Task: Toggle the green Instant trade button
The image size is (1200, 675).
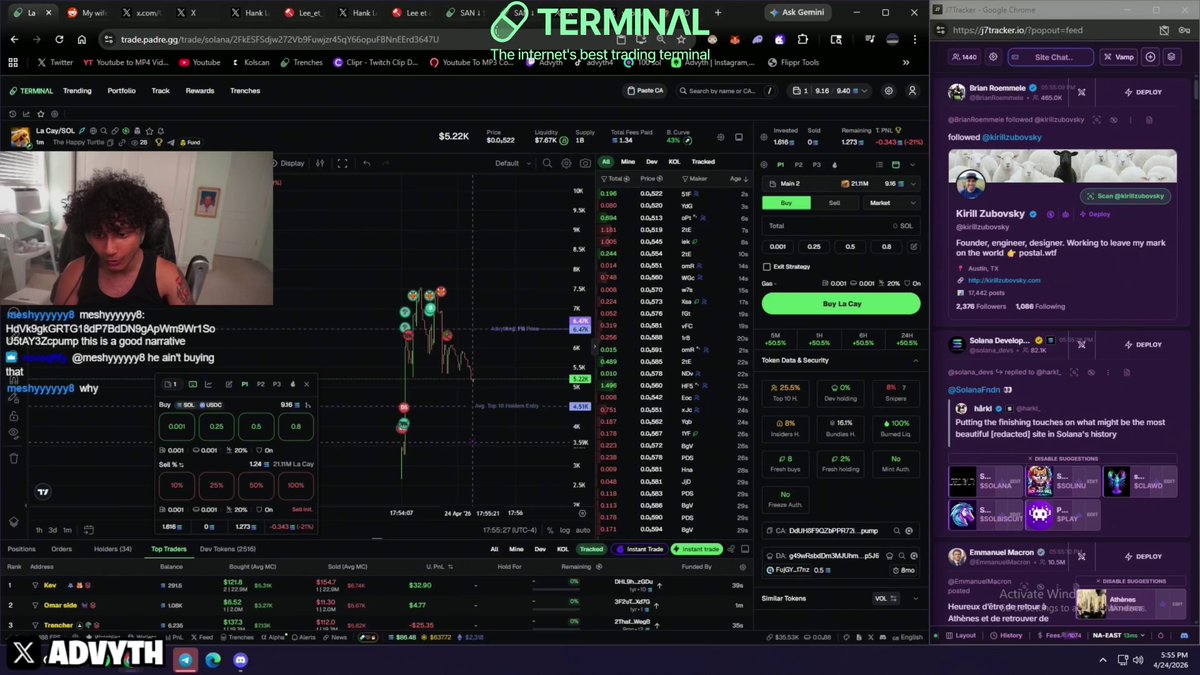Action: (x=696, y=549)
